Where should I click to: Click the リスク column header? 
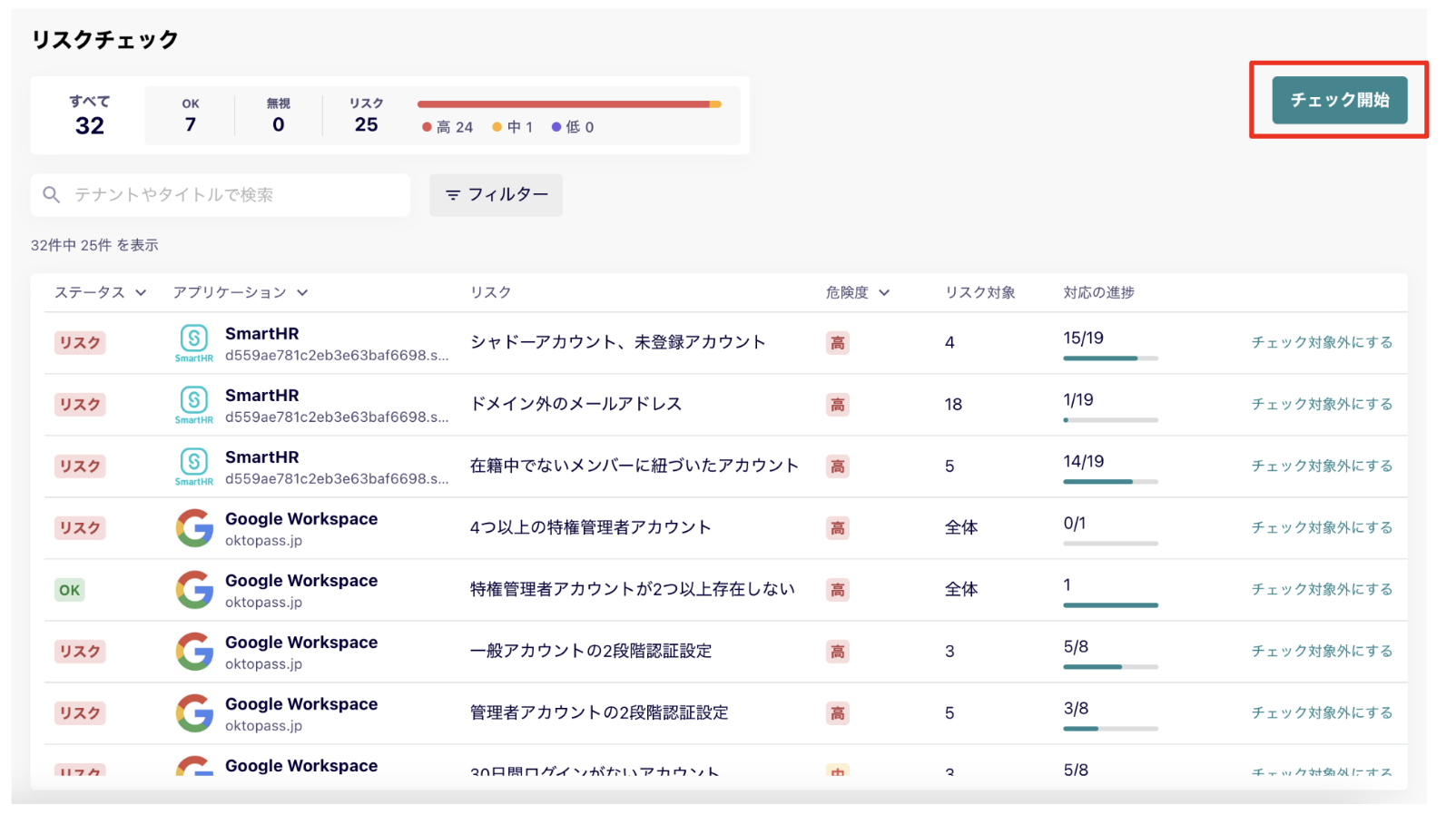tap(490, 292)
